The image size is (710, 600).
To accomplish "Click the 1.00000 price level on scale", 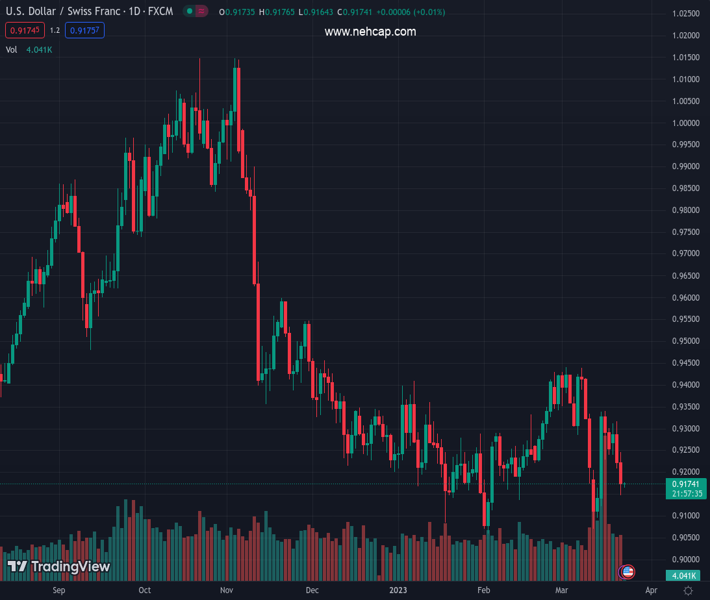I will (685, 123).
